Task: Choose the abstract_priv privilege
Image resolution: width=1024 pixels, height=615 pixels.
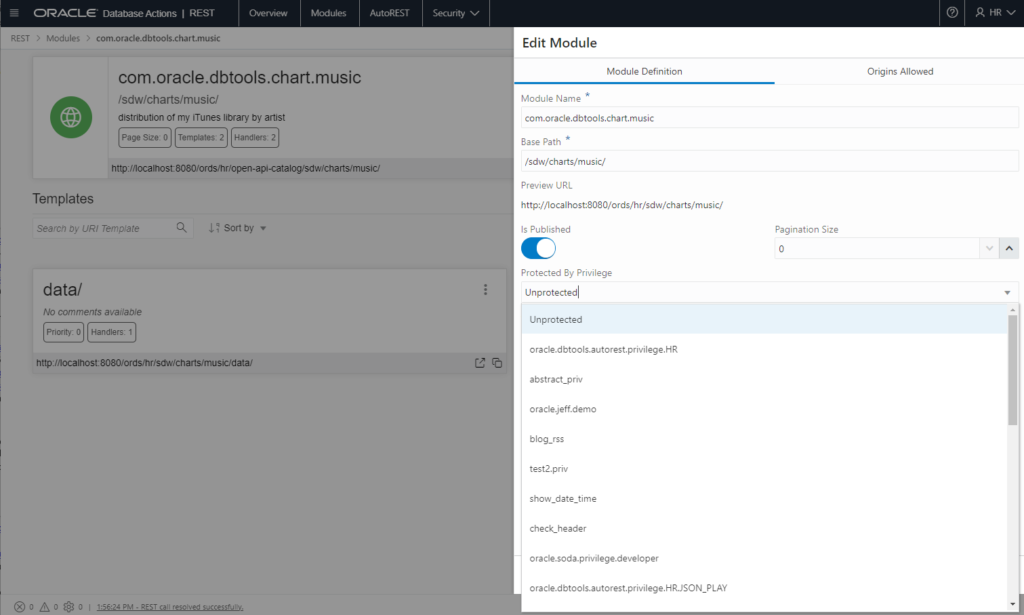Action: point(764,379)
